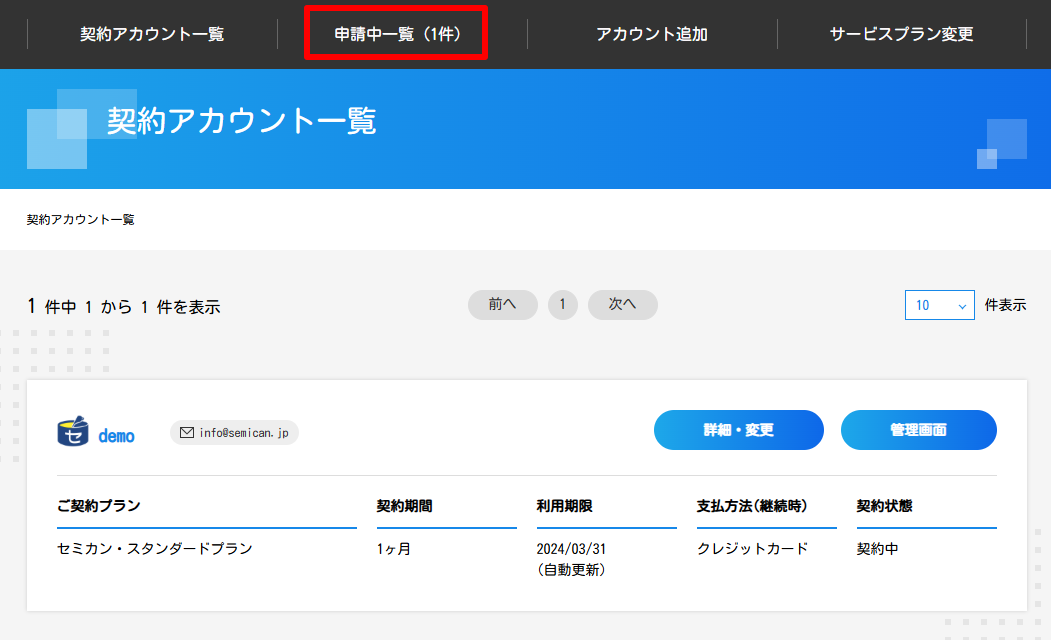Go to アカウント追加 in the navigation bar
The width and height of the screenshot is (1051, 640).
pos(652,34)
